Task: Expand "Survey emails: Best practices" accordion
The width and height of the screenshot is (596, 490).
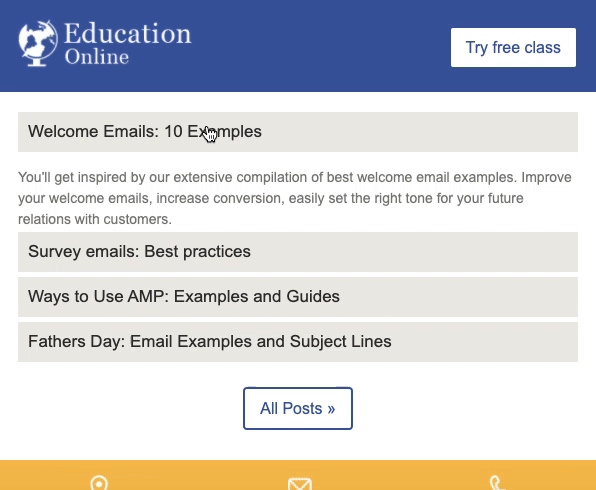Action: (x=298, y=252)
